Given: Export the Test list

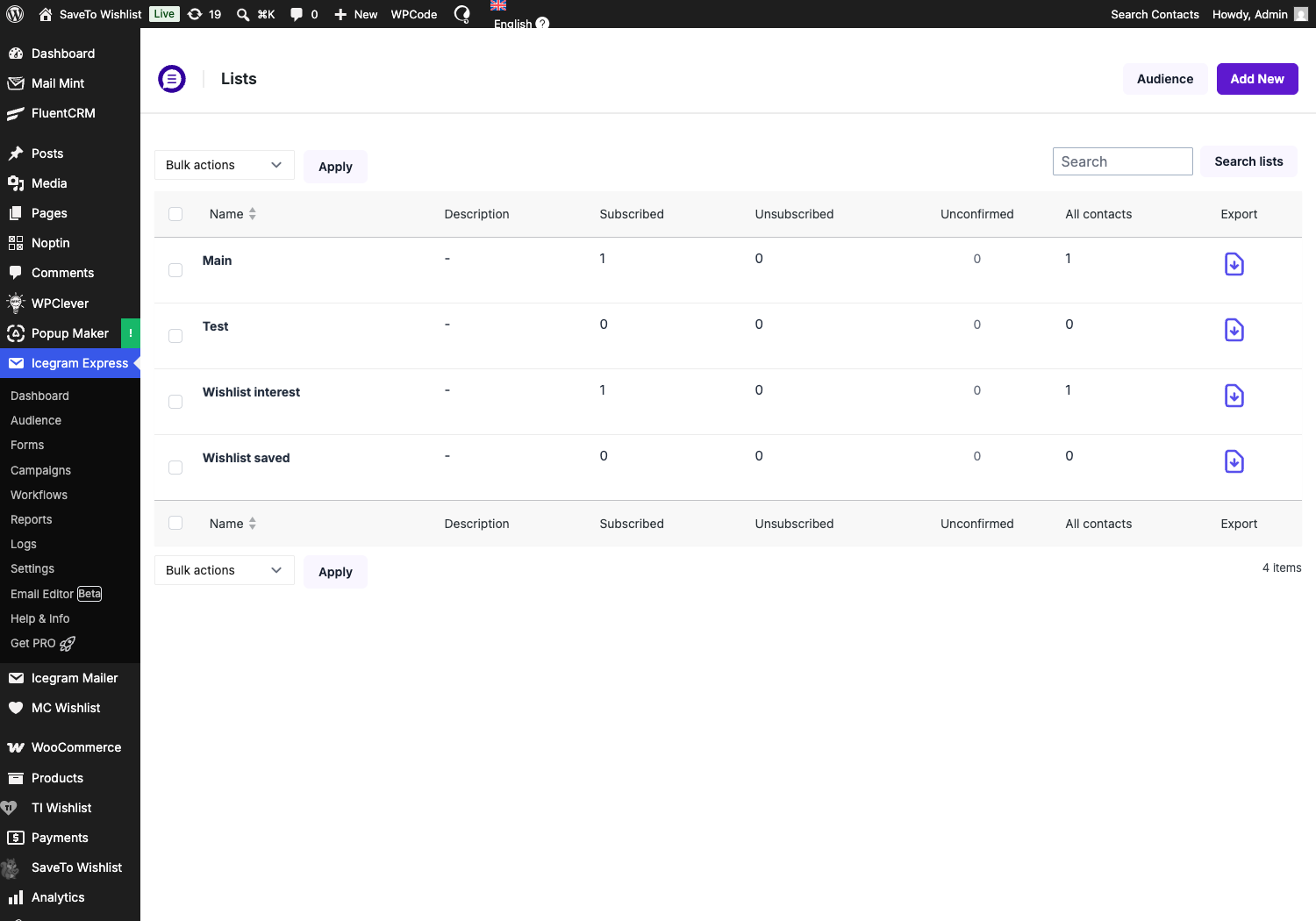Looking at the screenshot, I should pyautogui.click(x=1234, y=330).
